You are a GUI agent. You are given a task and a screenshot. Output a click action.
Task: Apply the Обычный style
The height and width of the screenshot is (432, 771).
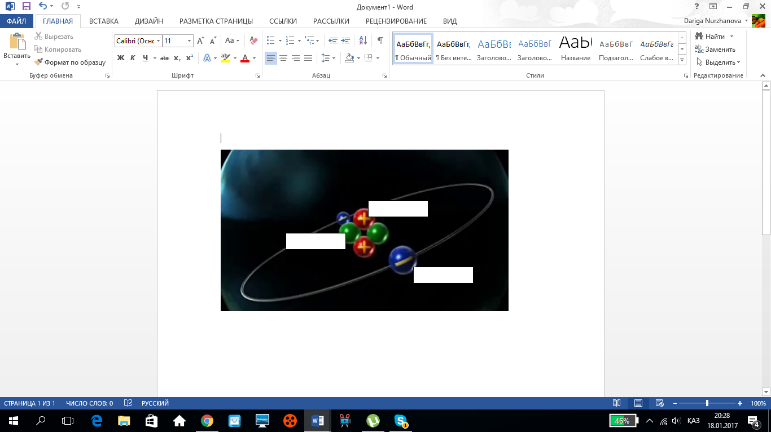pos(413,49)
